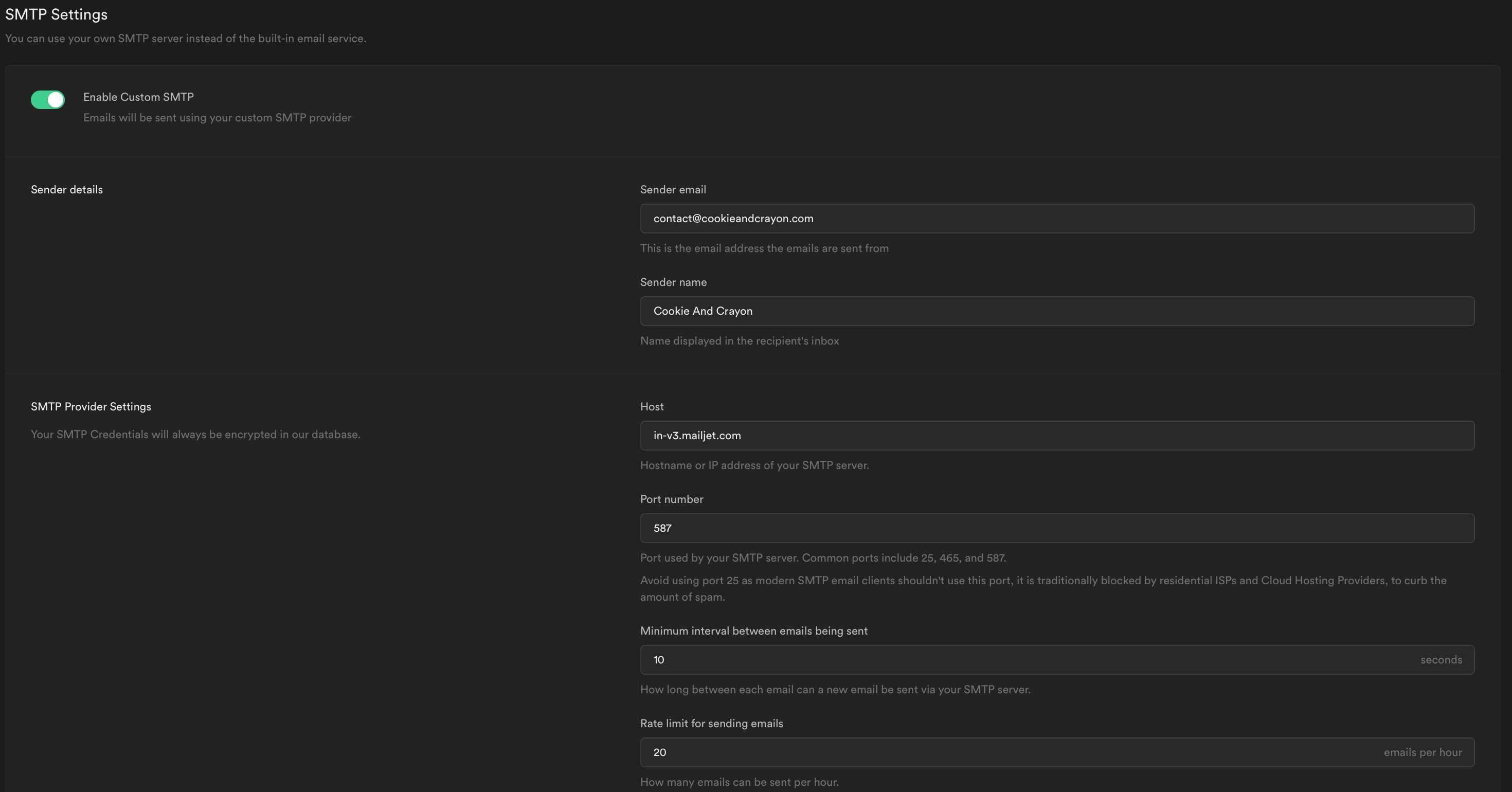Select the Sender email field label
The height and width of the screenshot is (792, 1512).
(x=673, y=189)
